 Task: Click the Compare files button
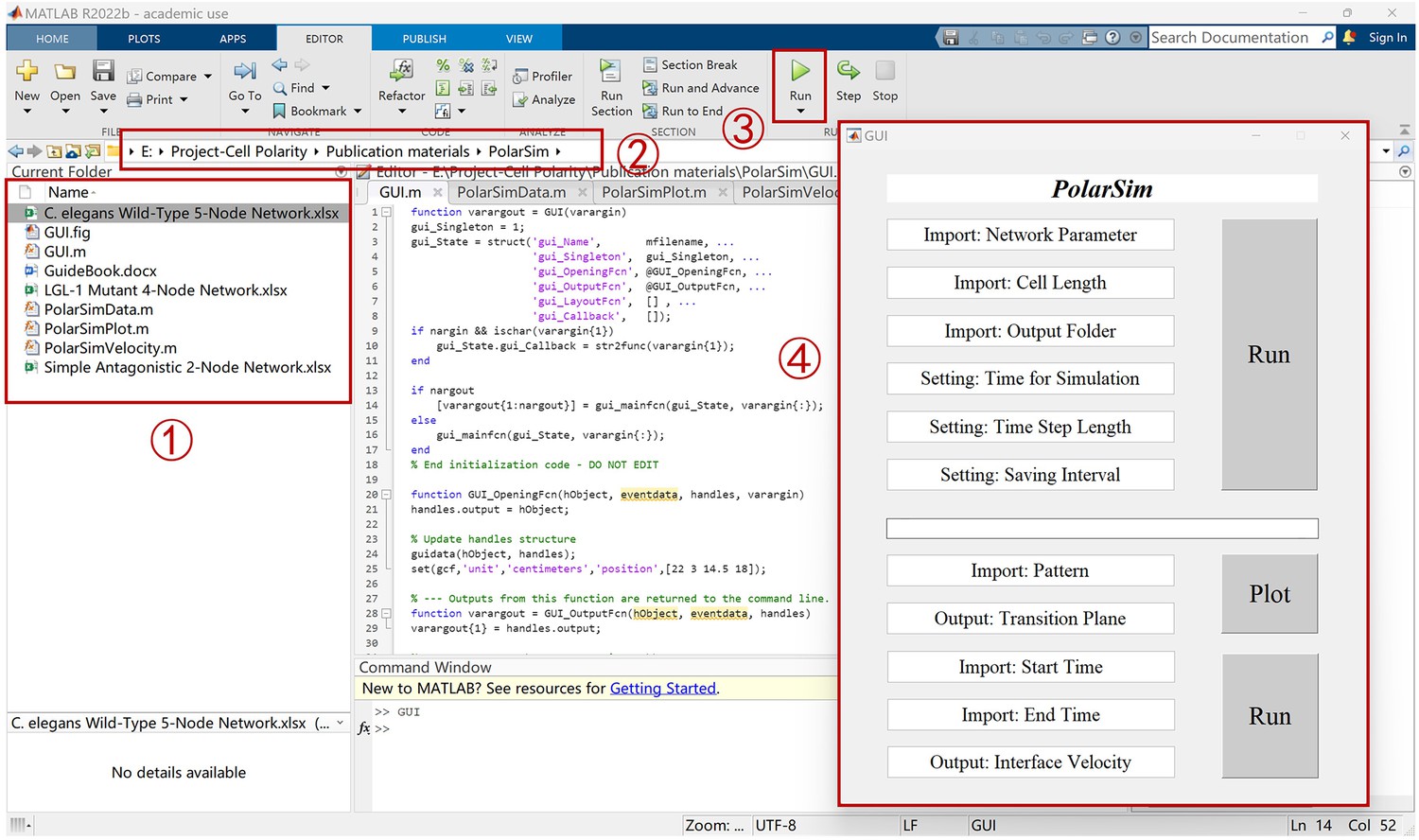coord(162,77)
